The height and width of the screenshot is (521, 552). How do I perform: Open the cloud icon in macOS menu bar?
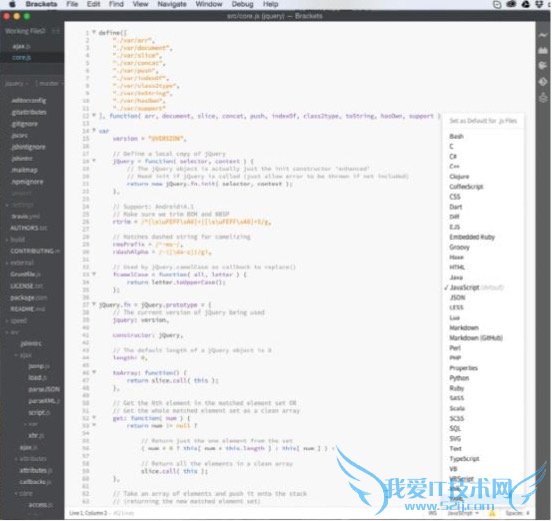point(511,4)
